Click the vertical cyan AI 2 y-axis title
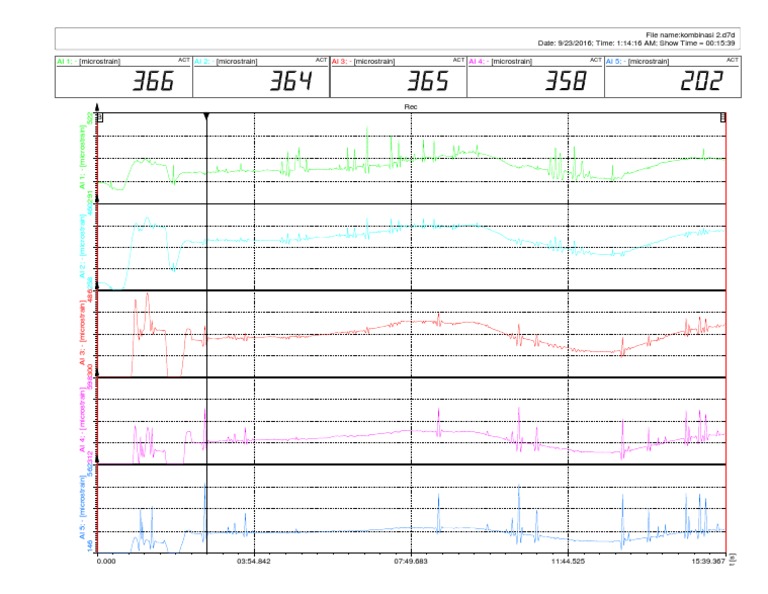Screen dimensions: 768x594 click(82, 246)
